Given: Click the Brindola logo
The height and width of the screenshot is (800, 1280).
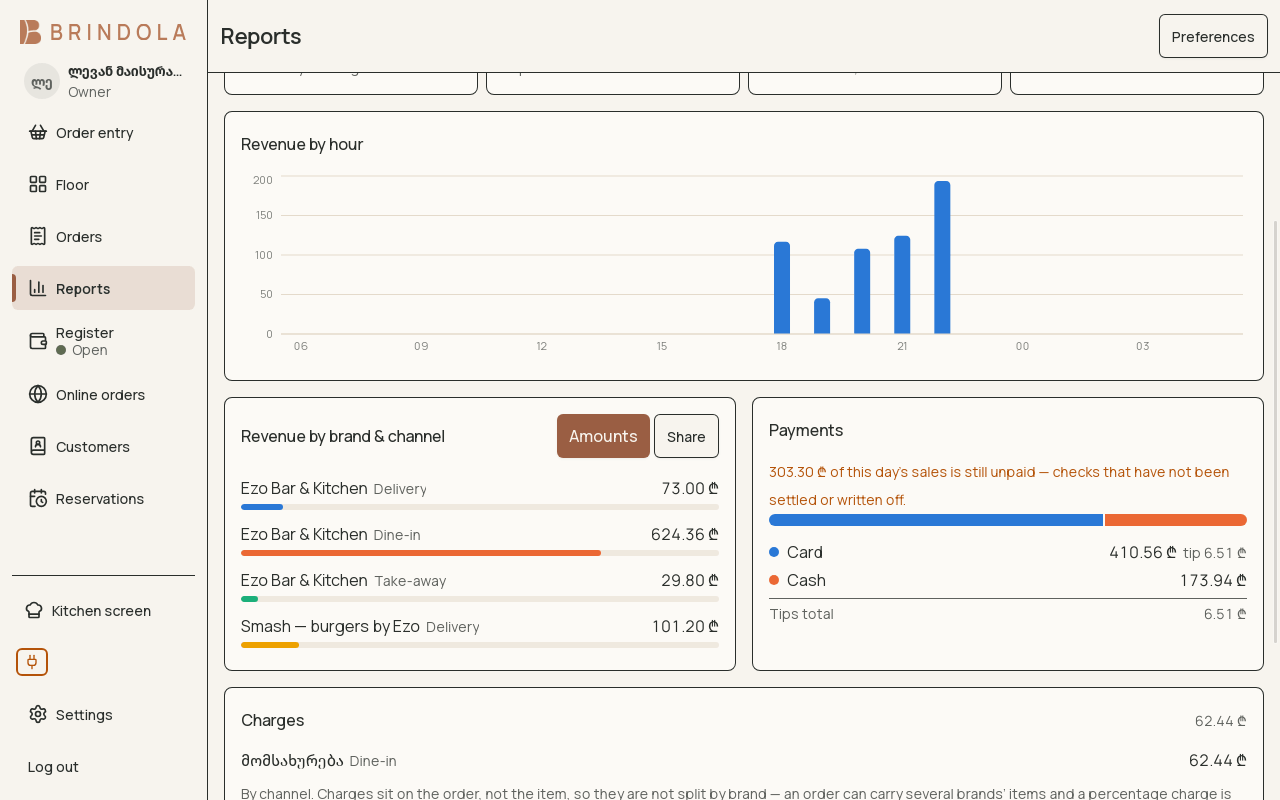Looking at the screenshot, I should pyautogui.click(x=103, y=32).
